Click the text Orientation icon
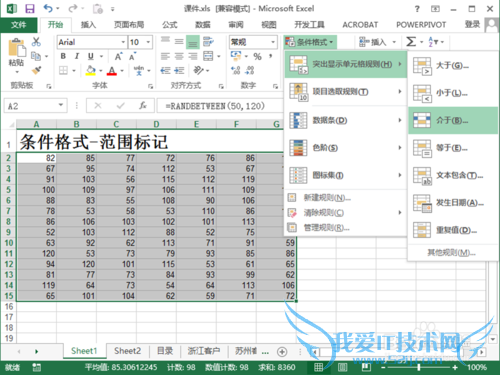500x375 pixels. pyautogui.click(x=199, y=70)
